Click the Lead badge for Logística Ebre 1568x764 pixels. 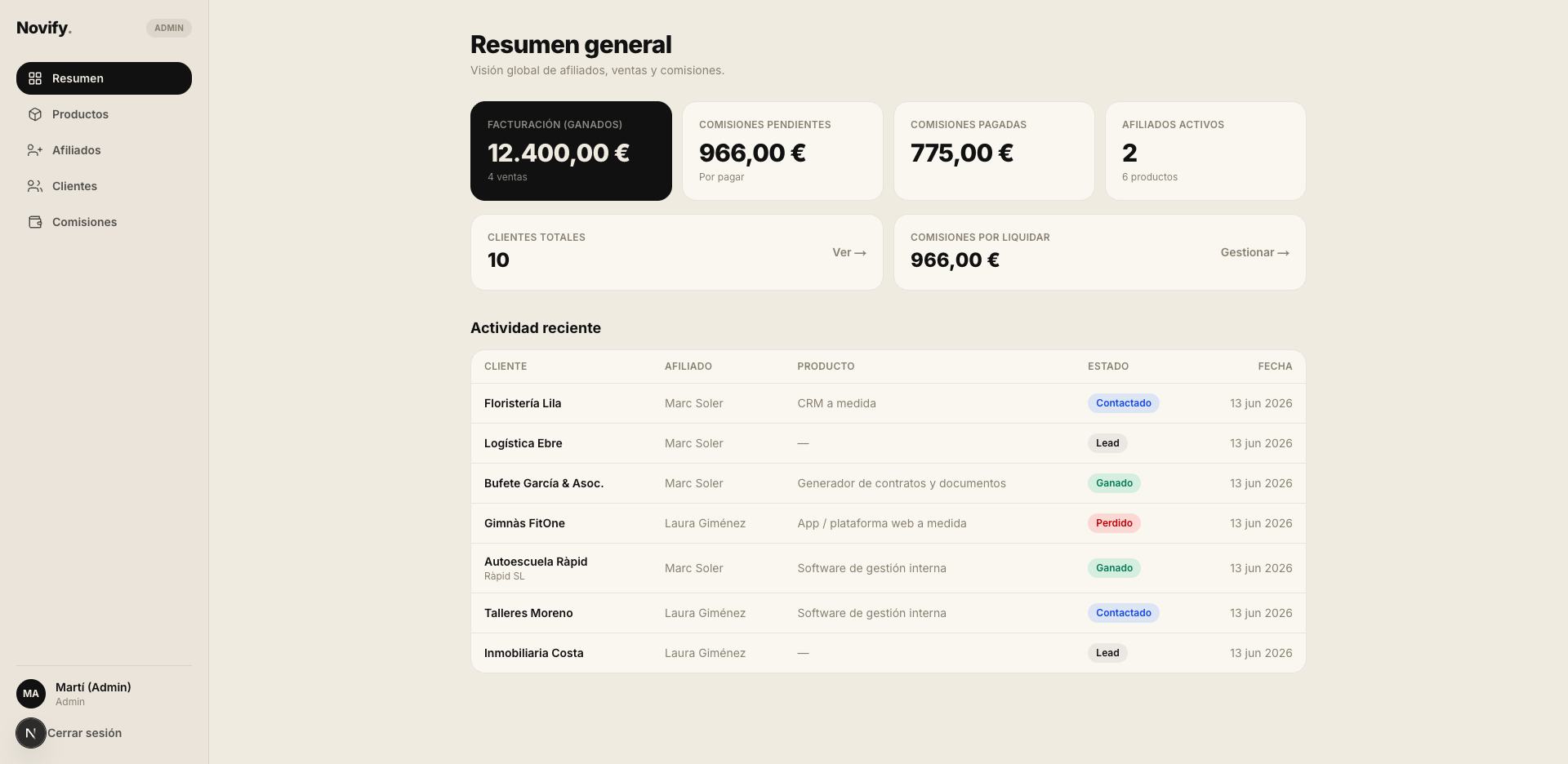[x=1107, y=443]
